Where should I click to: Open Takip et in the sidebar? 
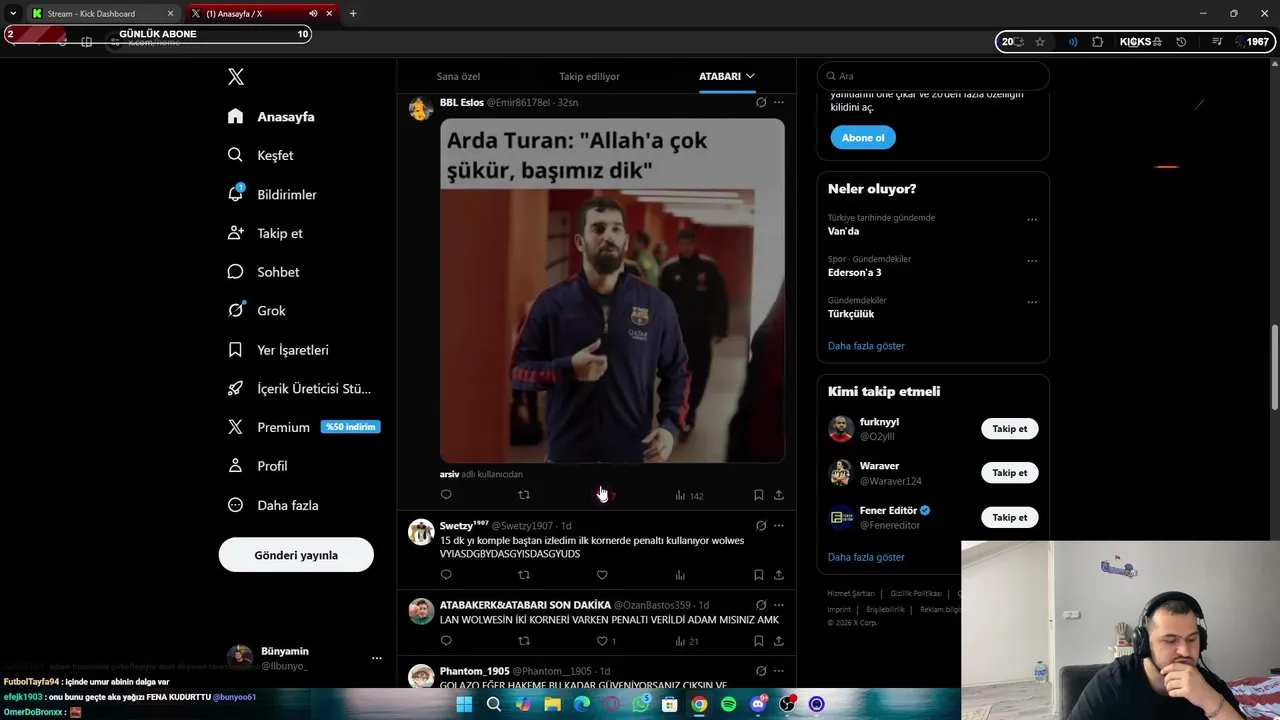tap(265, 233)
